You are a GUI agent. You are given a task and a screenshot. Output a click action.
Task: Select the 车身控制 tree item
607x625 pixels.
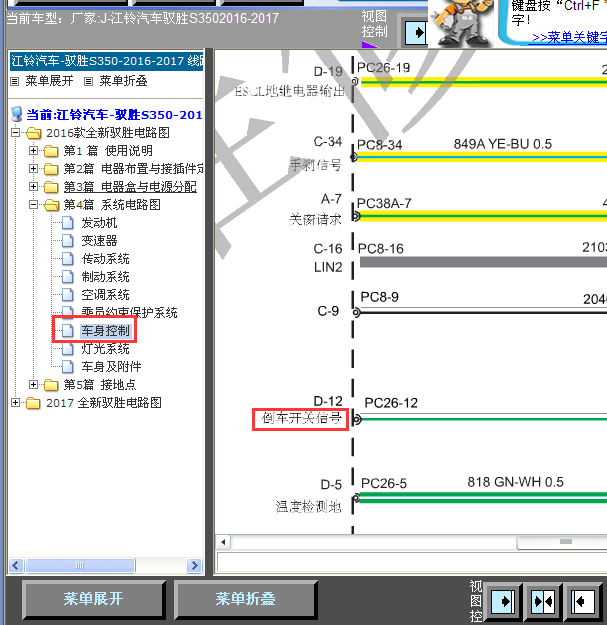[x=105, y=330]
